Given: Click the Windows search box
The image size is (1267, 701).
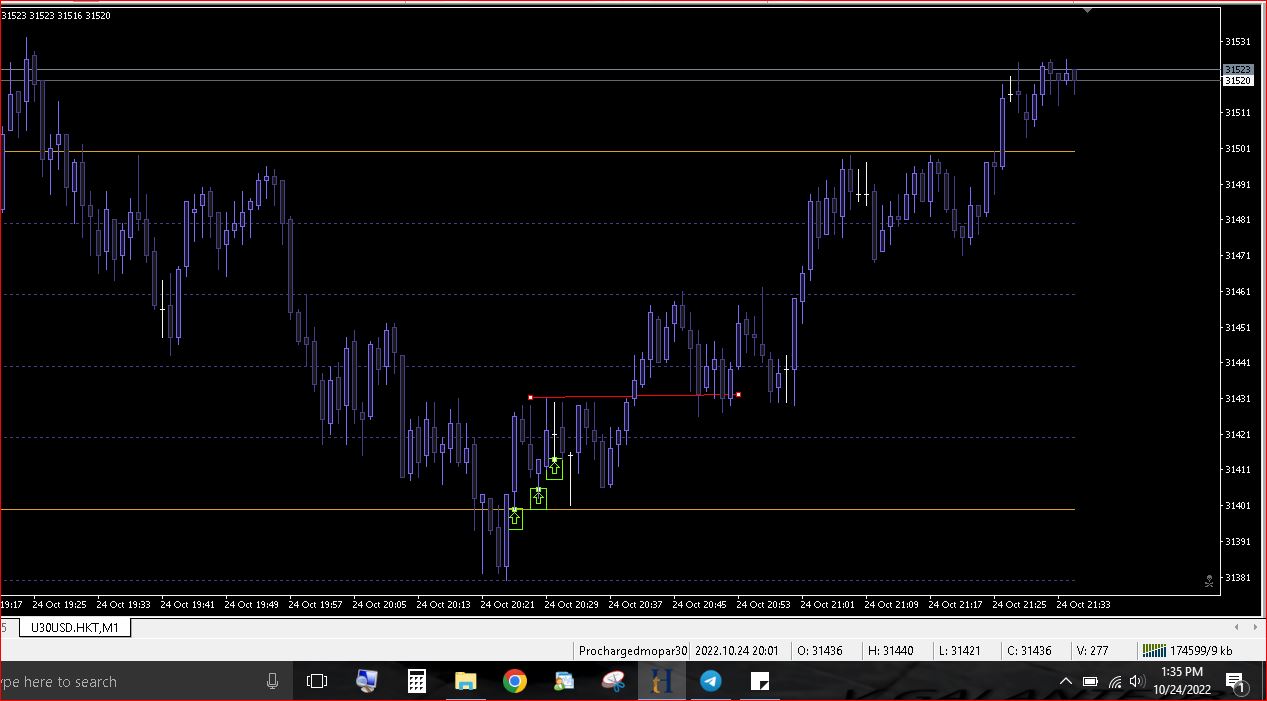Looking at the screenshot, I should (145, 681).
